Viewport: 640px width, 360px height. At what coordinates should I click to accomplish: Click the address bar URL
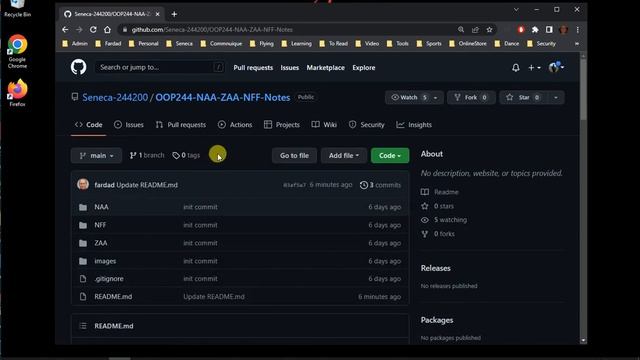click(x=212, y=30)
